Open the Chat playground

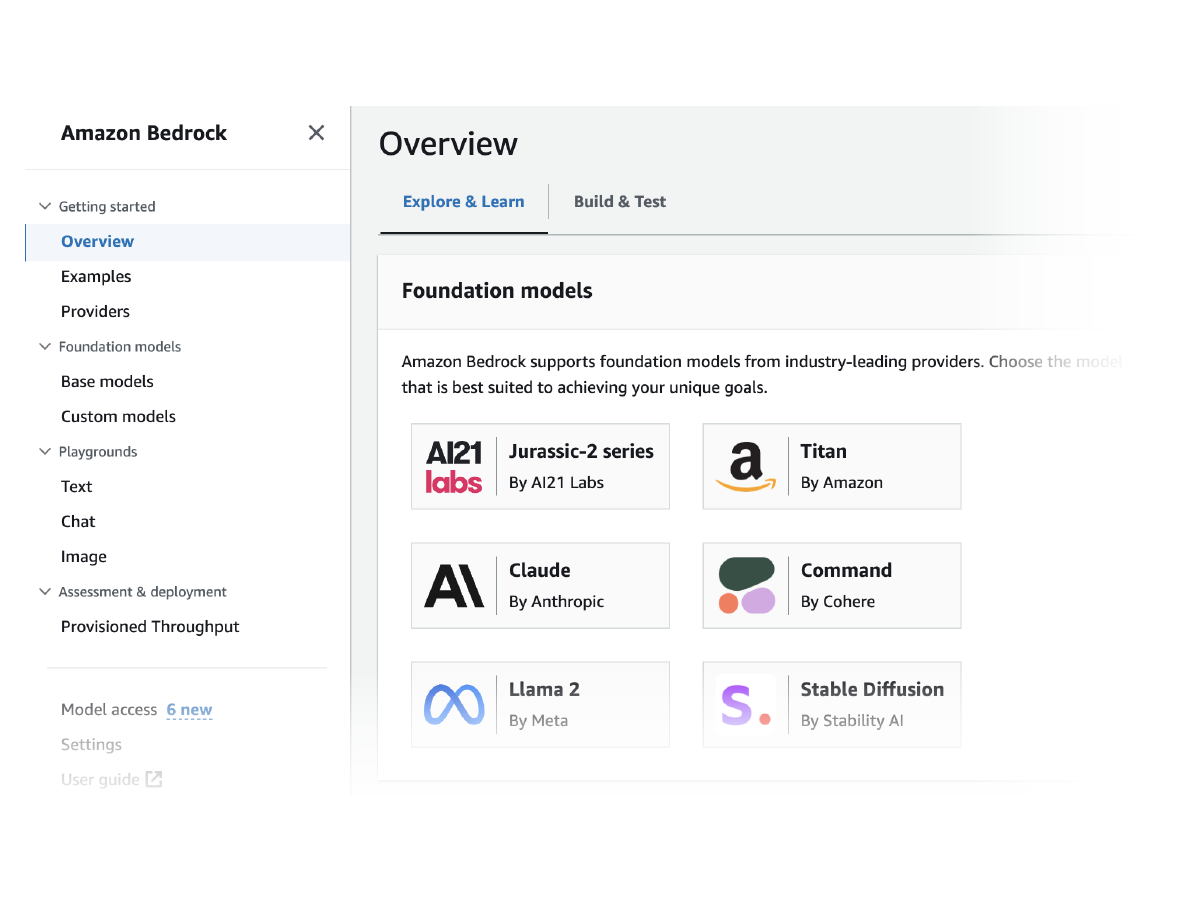tap(78, 521)
